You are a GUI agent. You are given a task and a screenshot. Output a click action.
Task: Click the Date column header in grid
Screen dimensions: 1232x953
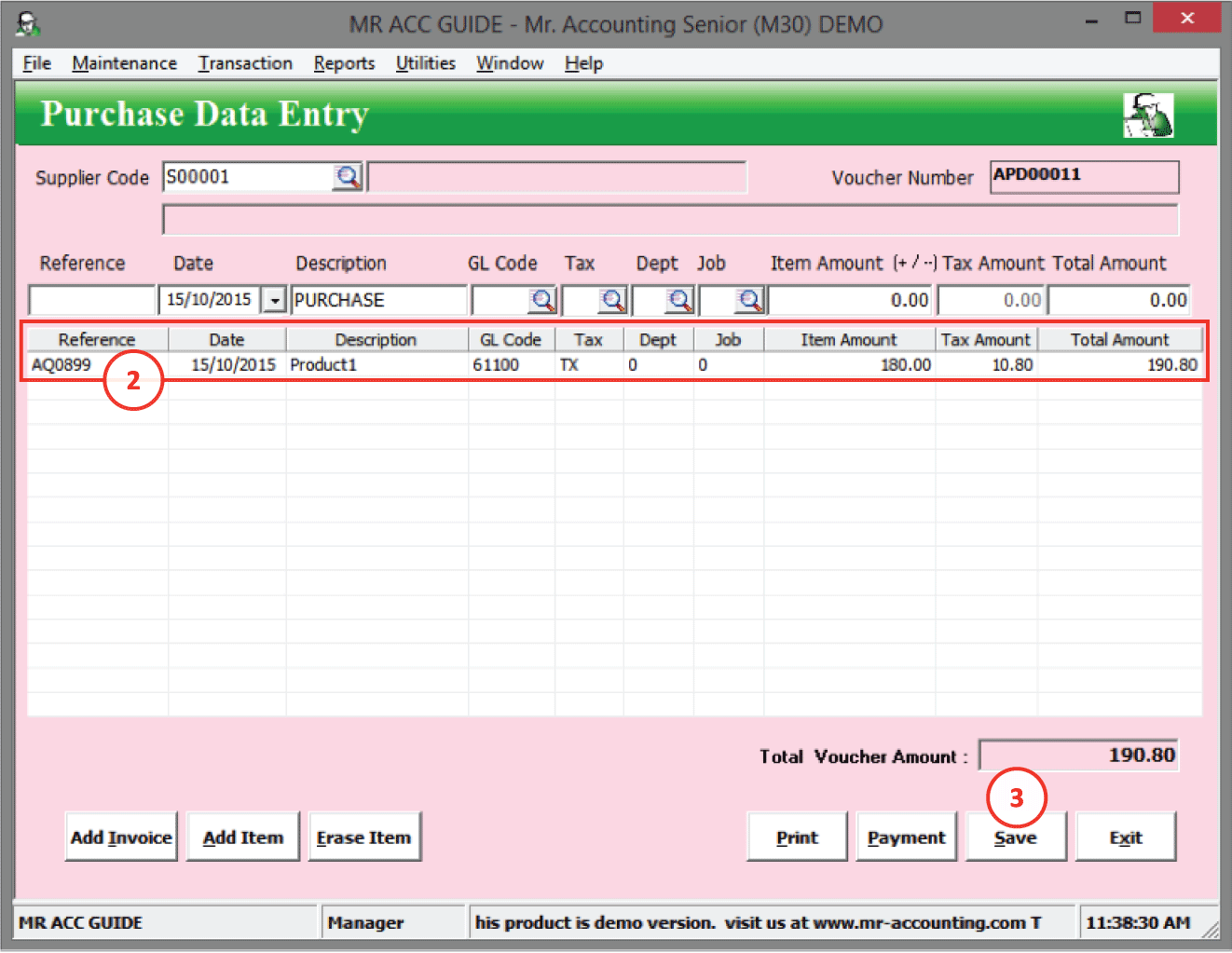[x=227, y=340]
